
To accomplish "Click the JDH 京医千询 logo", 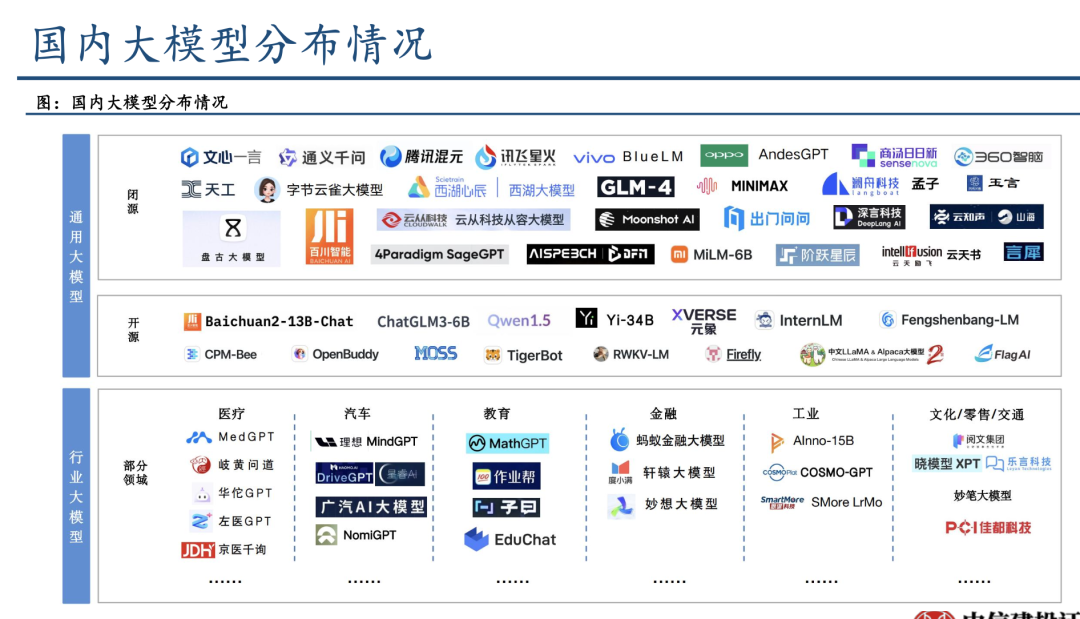I will pyautogui.click(x=223, y=549).
